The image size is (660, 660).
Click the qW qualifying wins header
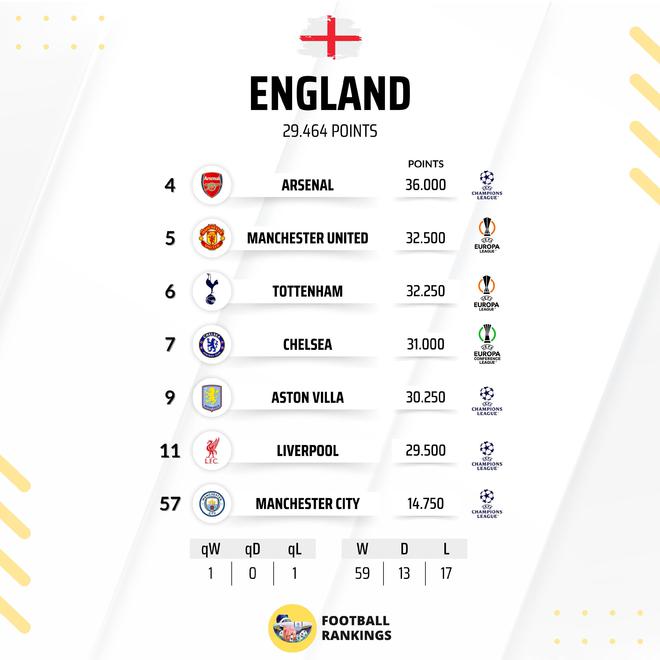[209, 549]
